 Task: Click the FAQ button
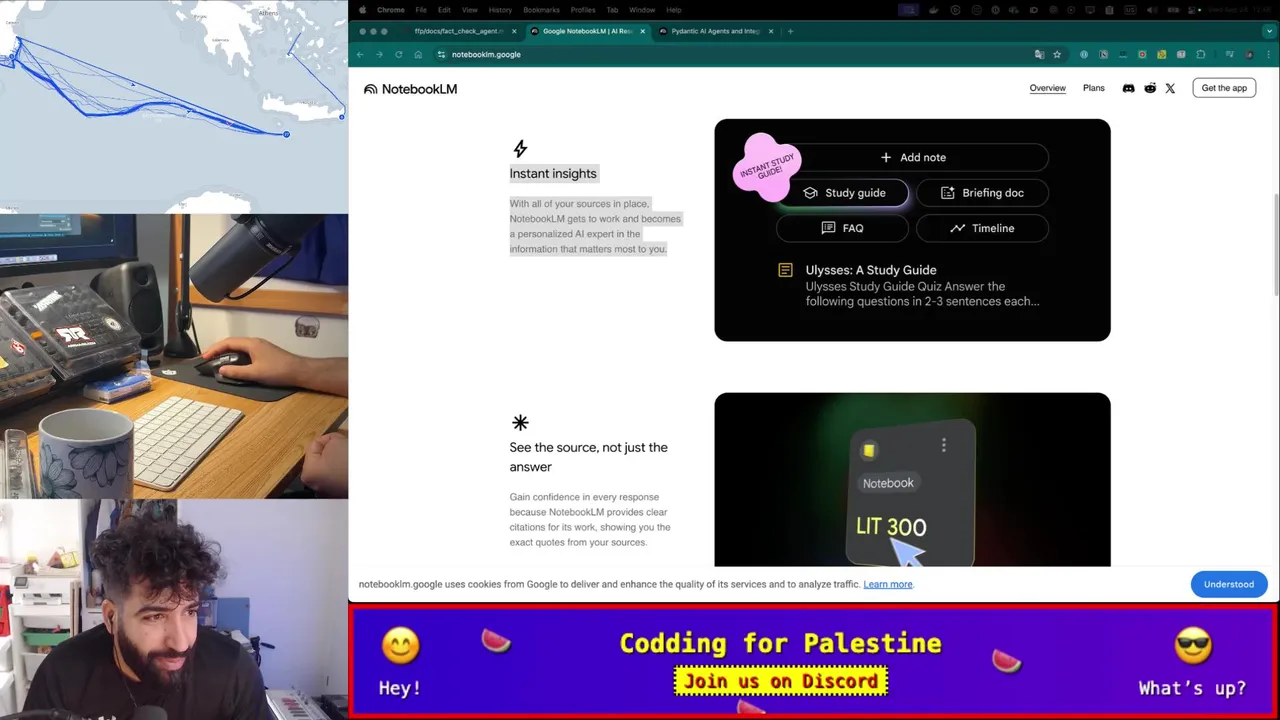point(843,228)
